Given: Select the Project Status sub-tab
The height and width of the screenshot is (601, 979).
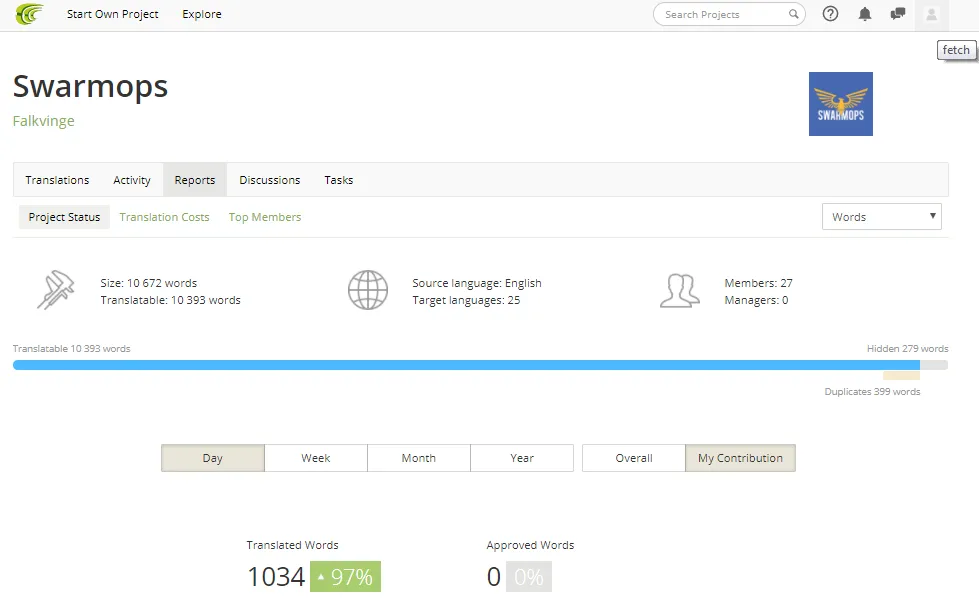Looking at the screenshot, I should coord(64,217).
